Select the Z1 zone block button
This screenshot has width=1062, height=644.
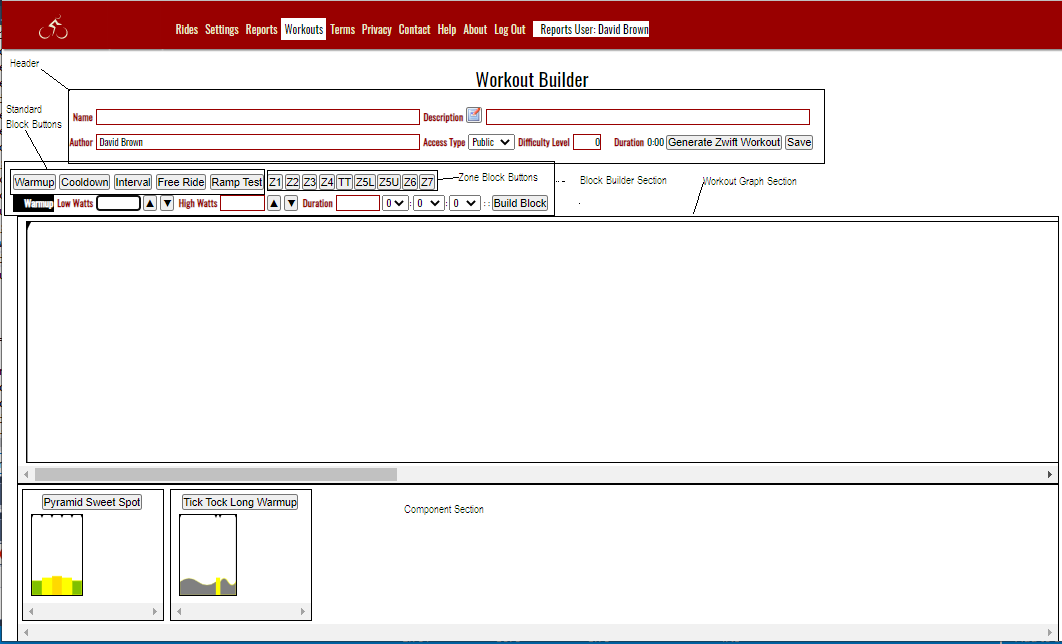point(275,182)
